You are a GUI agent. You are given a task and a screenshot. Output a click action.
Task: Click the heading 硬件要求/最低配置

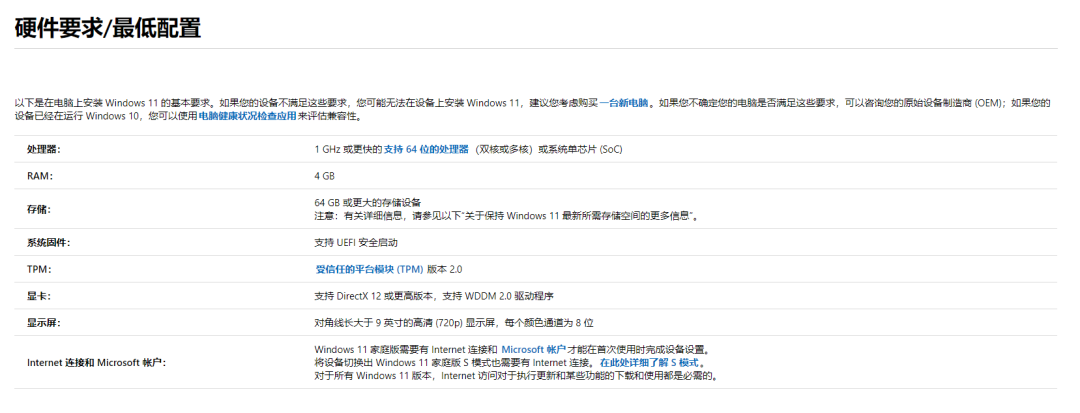pos(107,28)
